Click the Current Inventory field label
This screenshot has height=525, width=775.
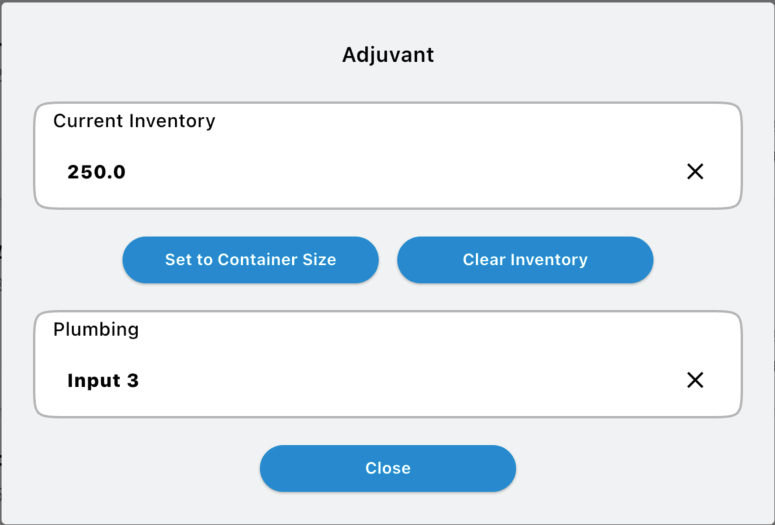[134, 121]
